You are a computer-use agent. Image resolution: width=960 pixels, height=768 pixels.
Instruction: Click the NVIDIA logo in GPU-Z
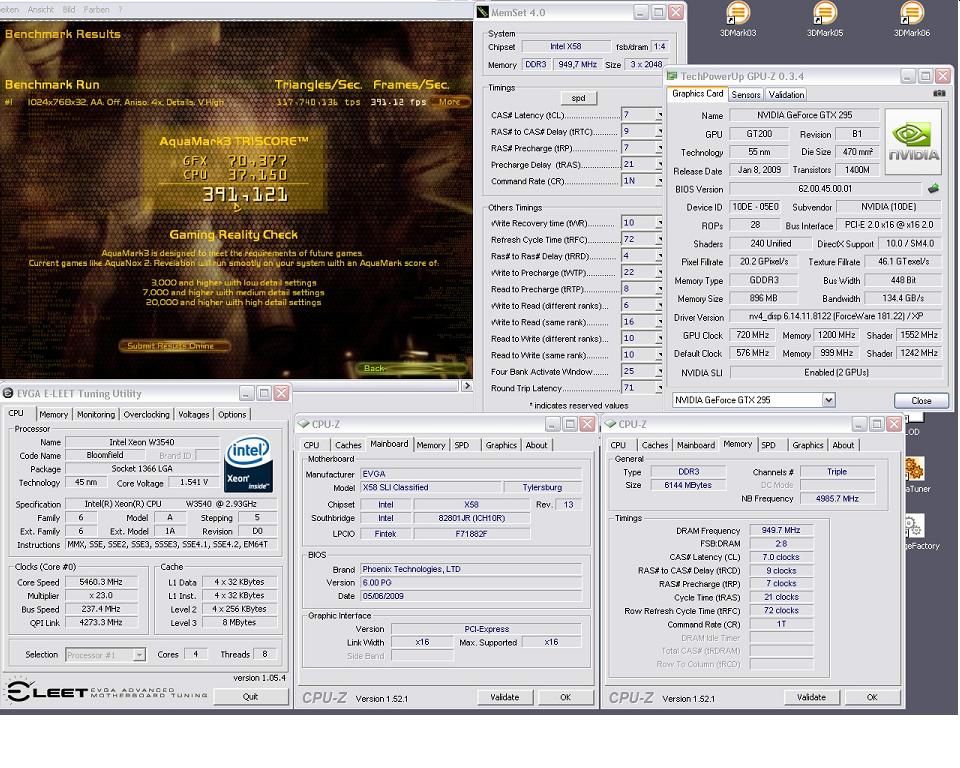point(913,141)
